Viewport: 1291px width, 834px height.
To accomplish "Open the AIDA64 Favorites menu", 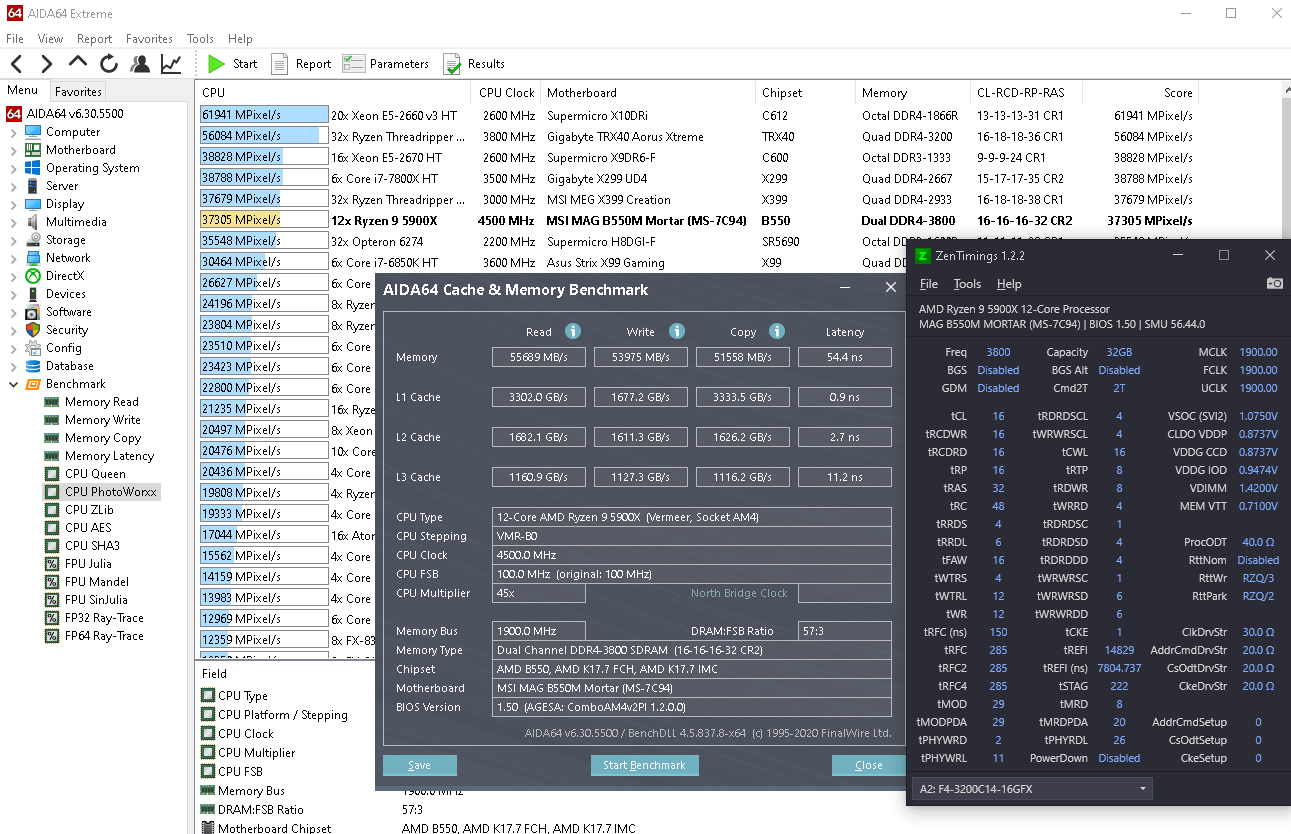I will [x=149, y=39].
